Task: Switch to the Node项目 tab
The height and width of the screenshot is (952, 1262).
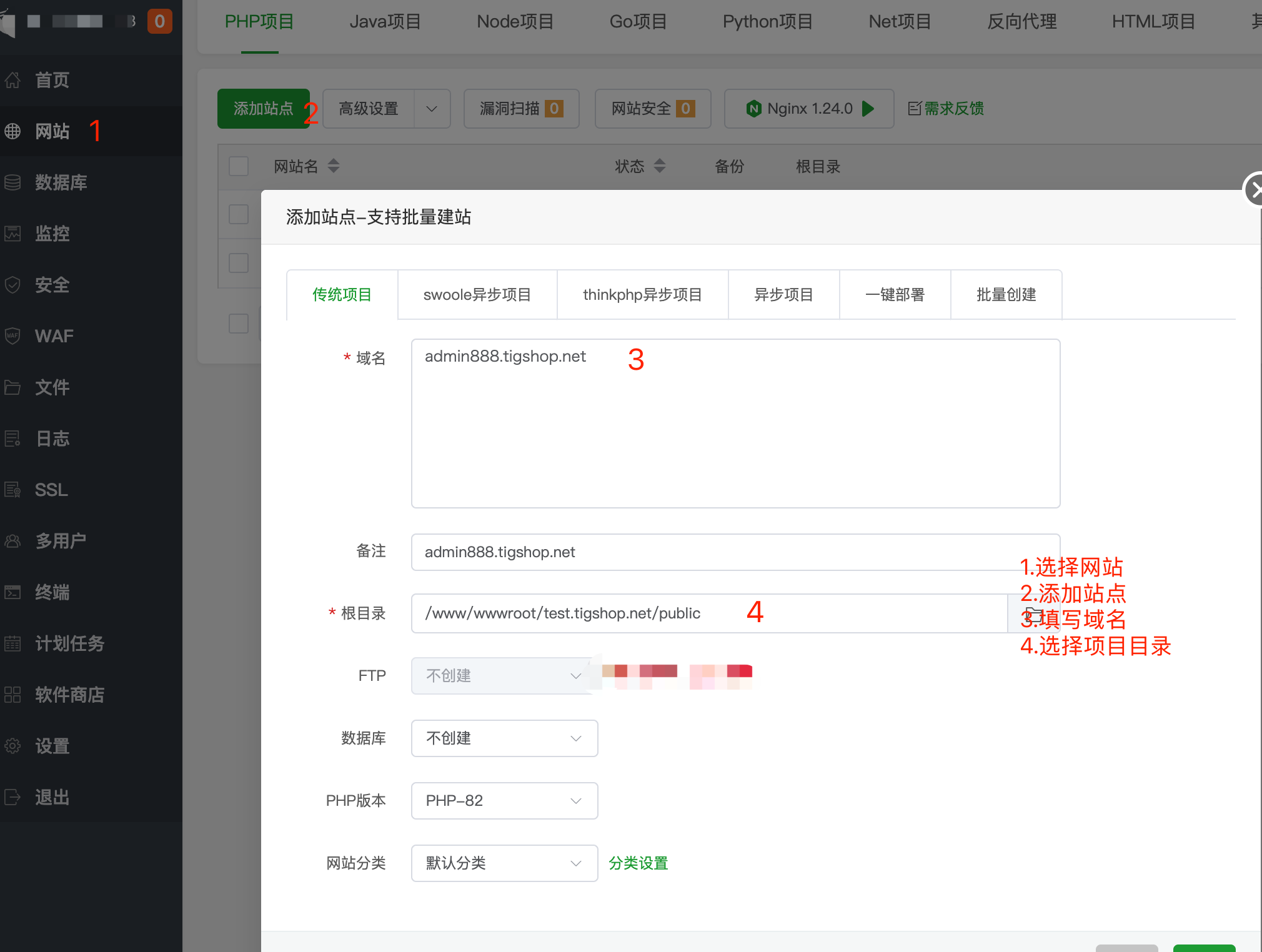Action: click(515, 22)
